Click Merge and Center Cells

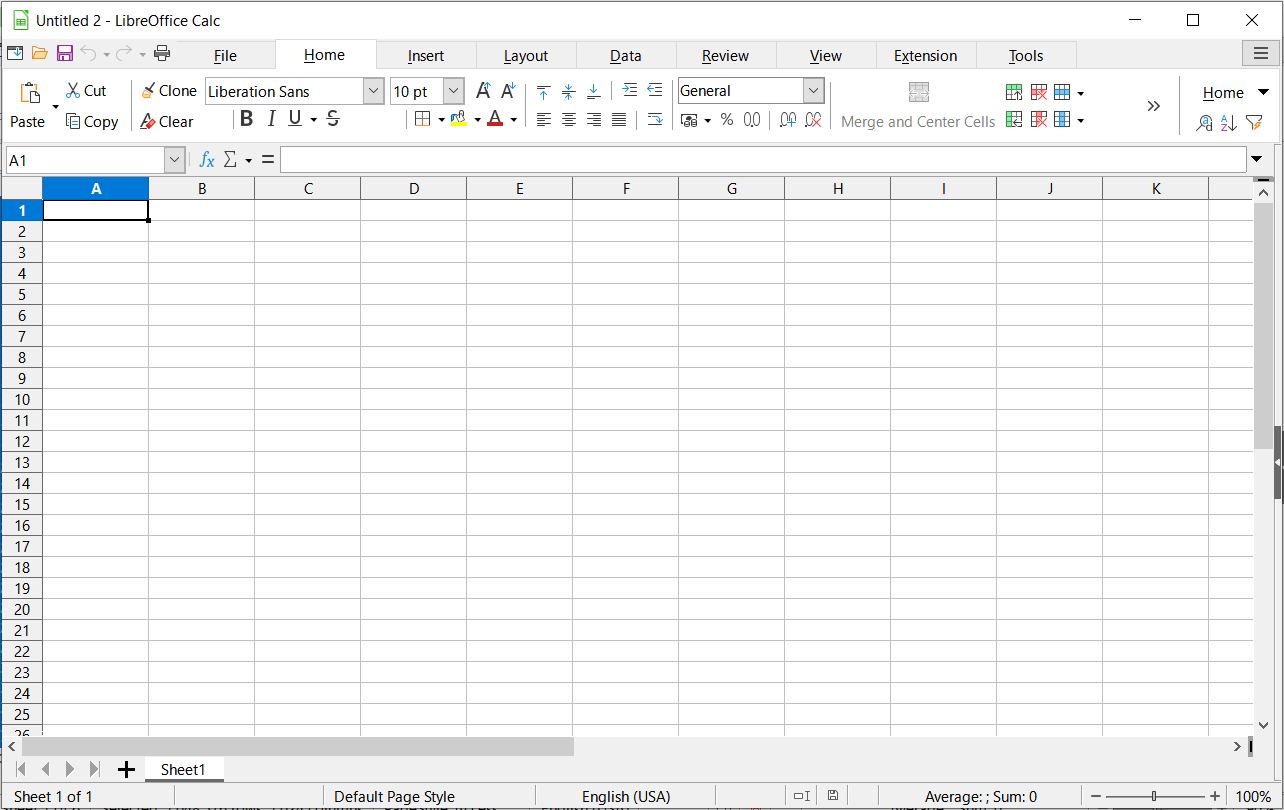click(917, 105)
